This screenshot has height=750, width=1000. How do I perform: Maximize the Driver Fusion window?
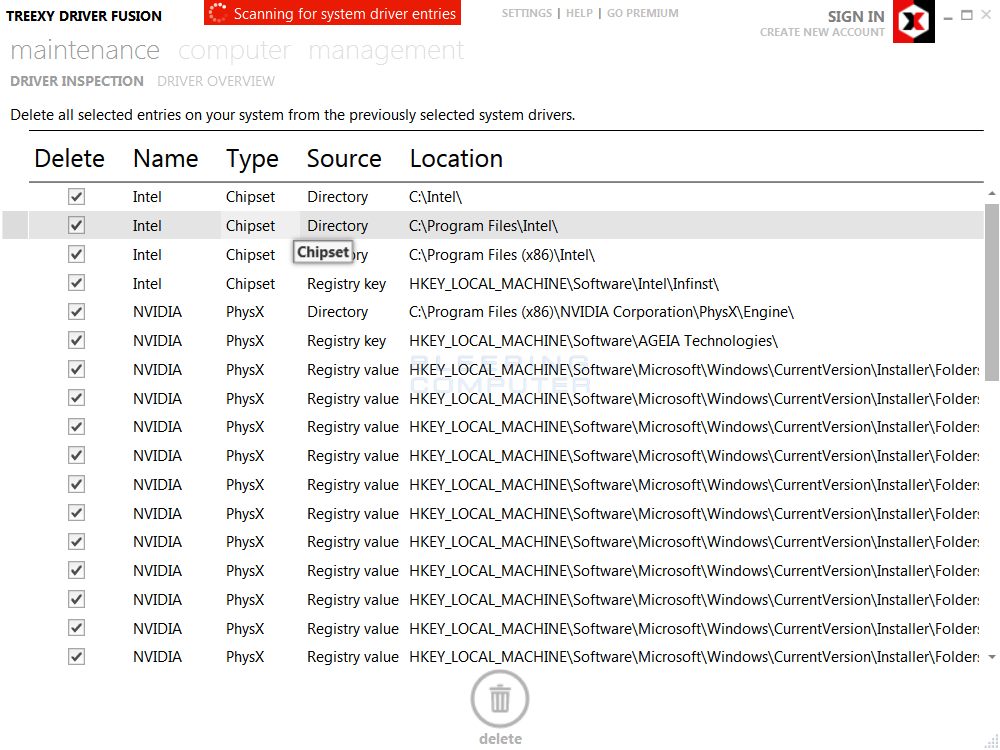(x=967, y=15)
